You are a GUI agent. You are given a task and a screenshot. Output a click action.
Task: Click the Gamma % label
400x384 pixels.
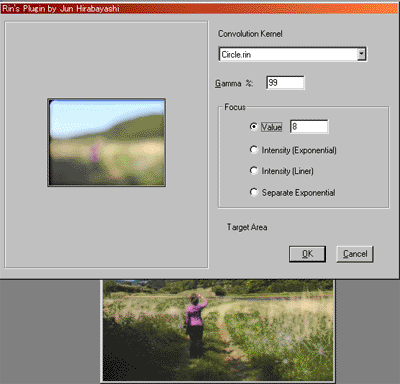[234, 83]
